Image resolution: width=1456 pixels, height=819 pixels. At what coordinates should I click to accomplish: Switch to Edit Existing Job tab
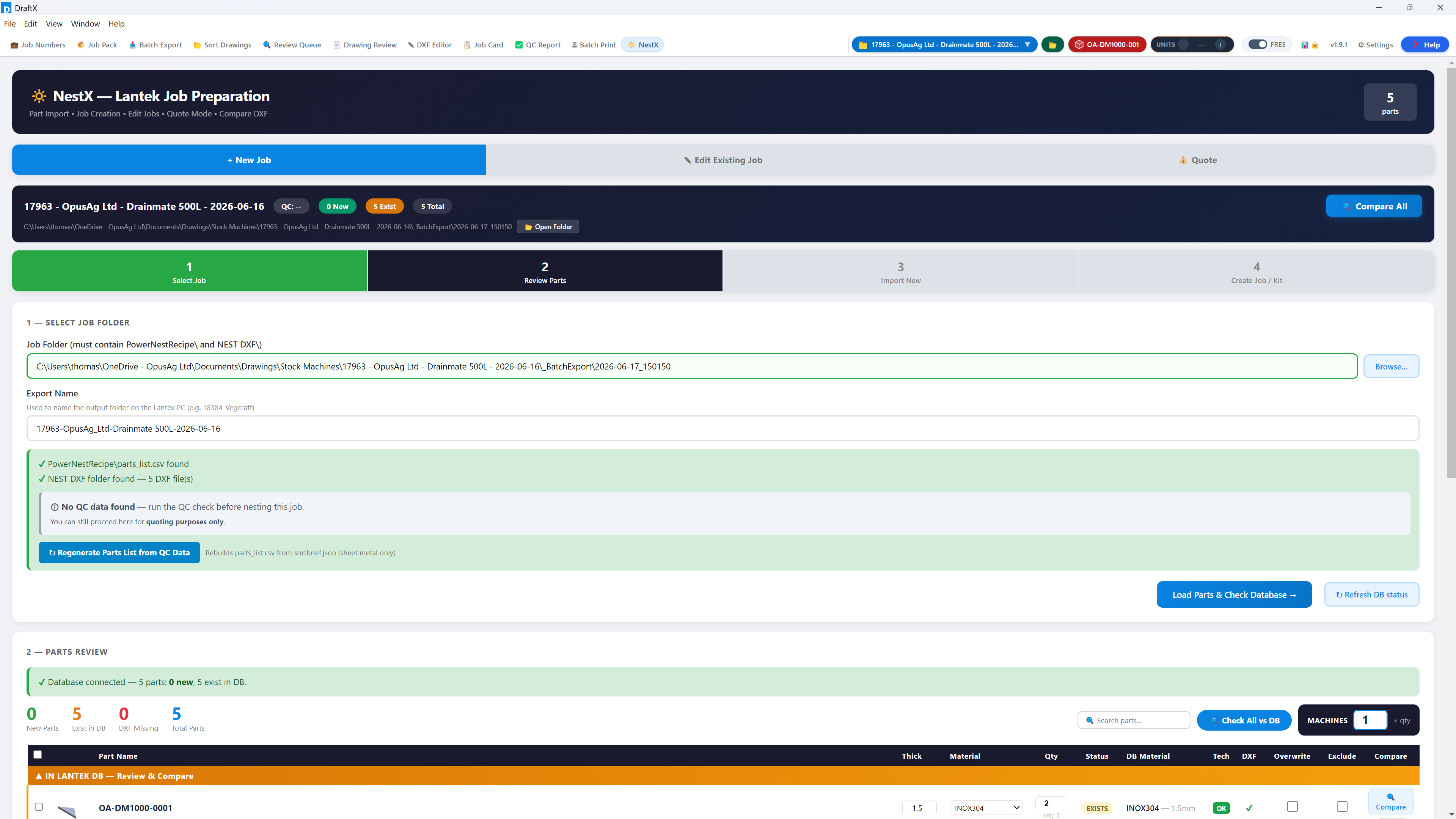click(x=723, y=160)
